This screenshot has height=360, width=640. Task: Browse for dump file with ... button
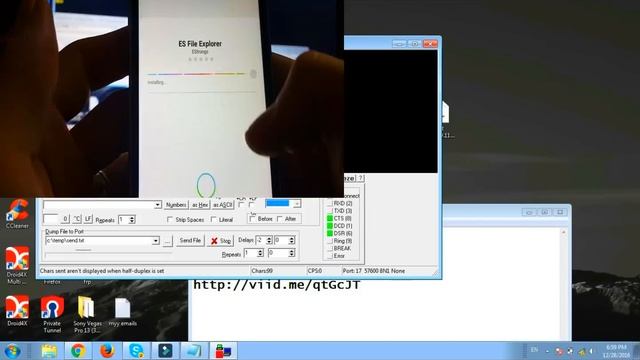tap(167, 241)
